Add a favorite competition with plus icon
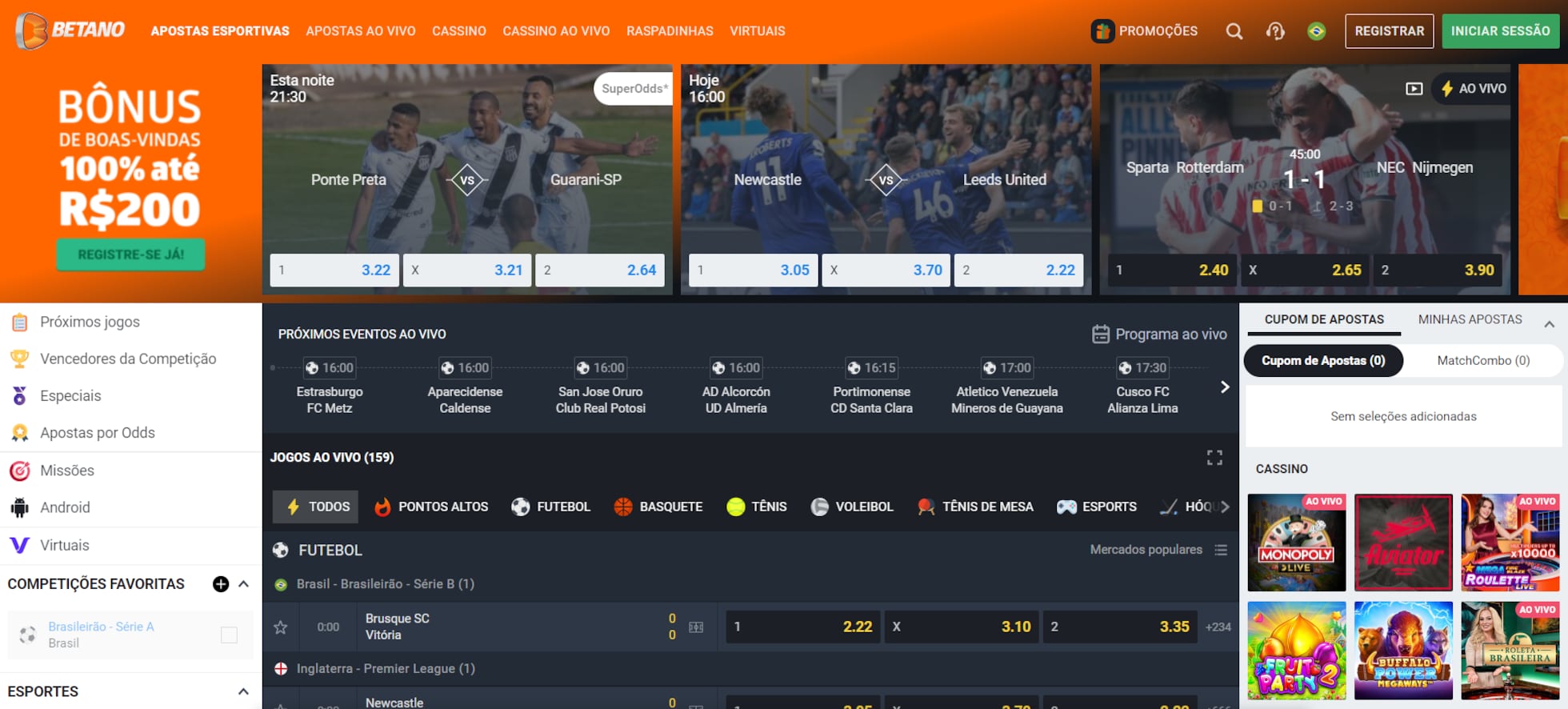The width and height of the screenshot is (1568, 709). coord(221,584)
